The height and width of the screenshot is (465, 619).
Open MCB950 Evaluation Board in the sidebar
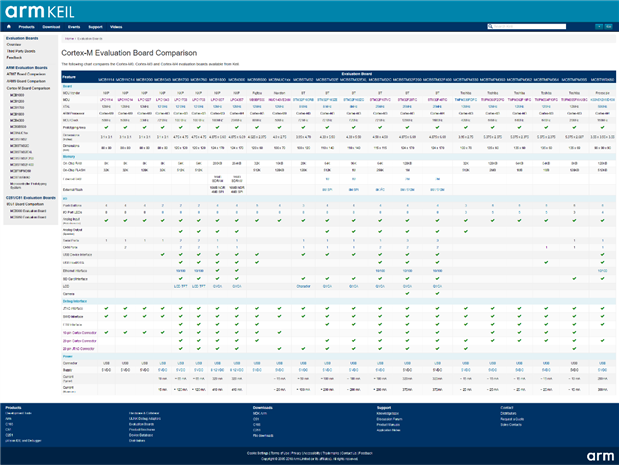[28, 217]
